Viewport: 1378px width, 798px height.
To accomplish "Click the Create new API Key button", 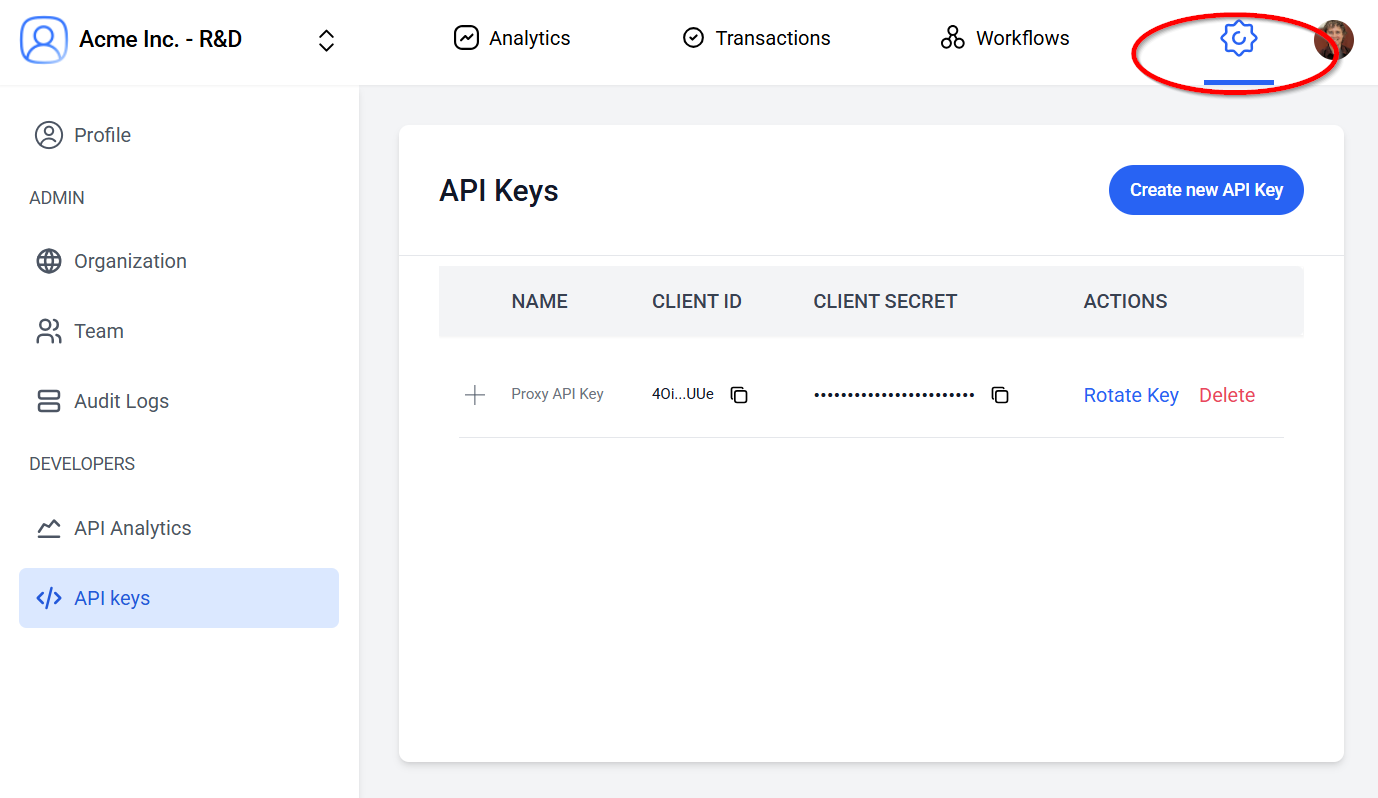I will click(1205, 189).
